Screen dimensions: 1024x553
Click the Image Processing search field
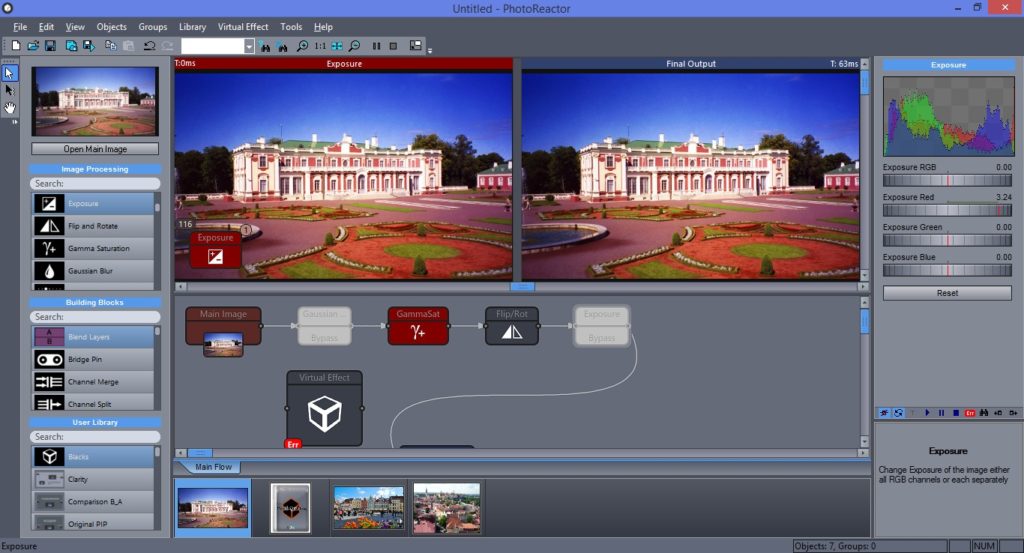coord(95,183)
